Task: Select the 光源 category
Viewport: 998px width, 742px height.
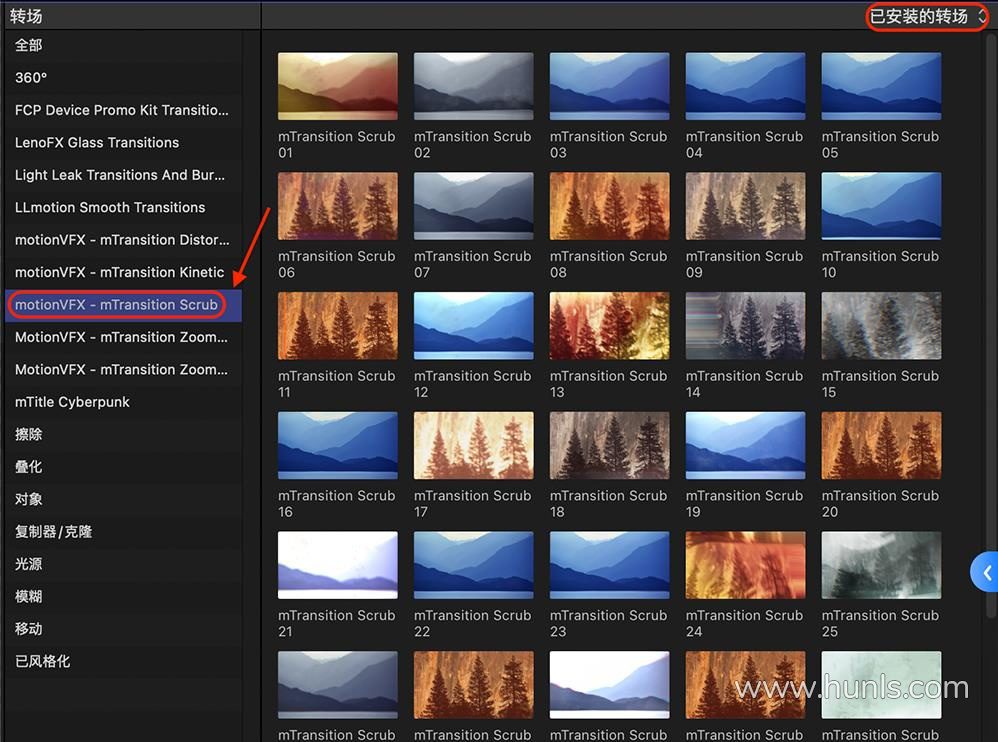Action: 123,564
